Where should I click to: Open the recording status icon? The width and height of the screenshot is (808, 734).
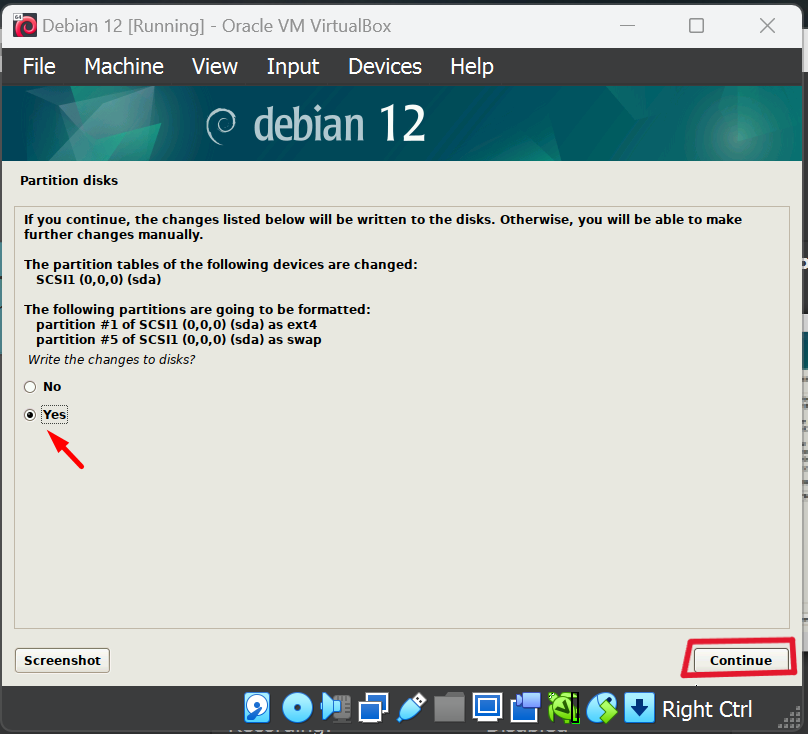pyautogui.click(x=525, y=708)
